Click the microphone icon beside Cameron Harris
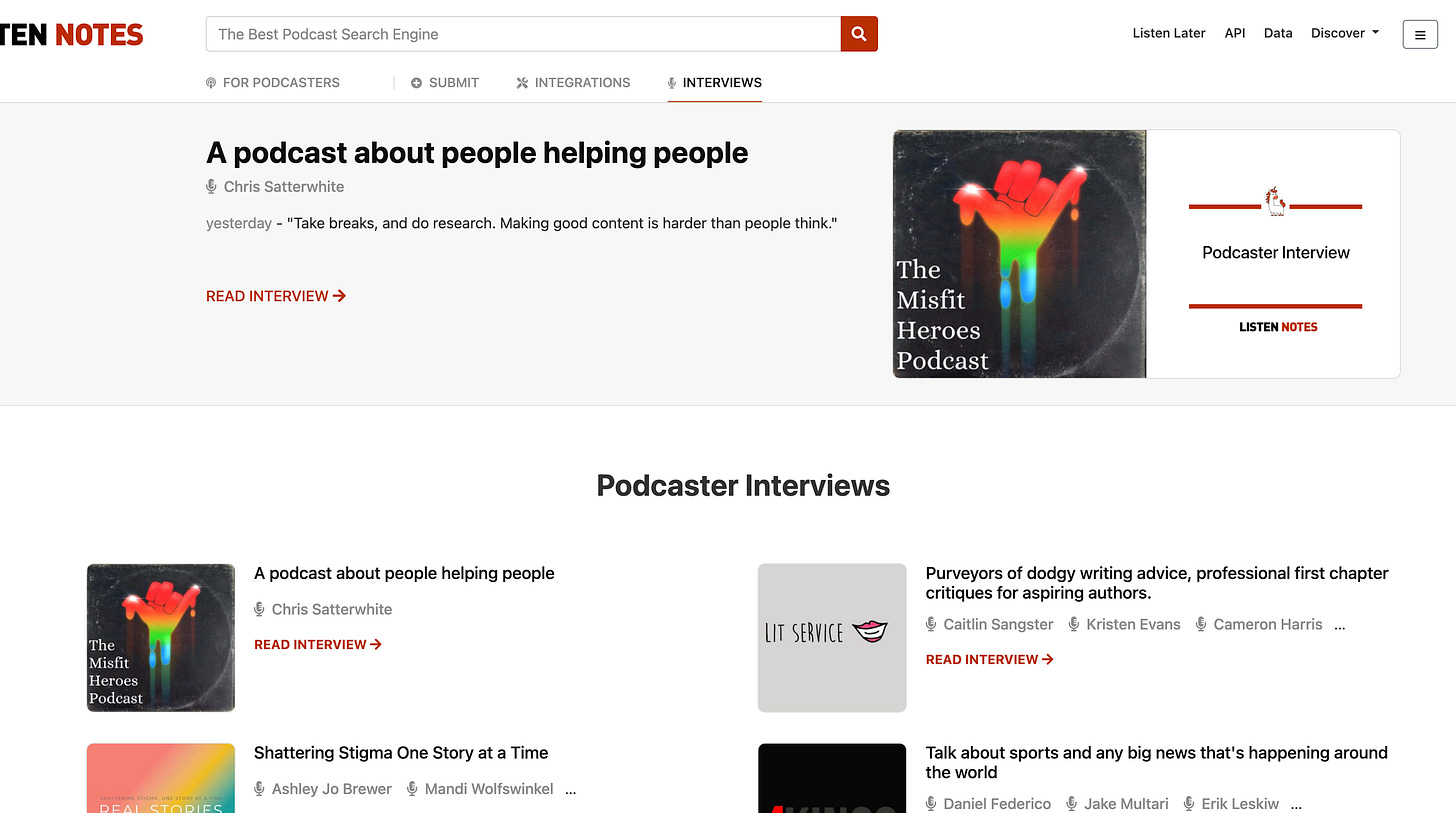This screenshot has width=1456, height=813. pyautogui.click(x=1202, y=624)
